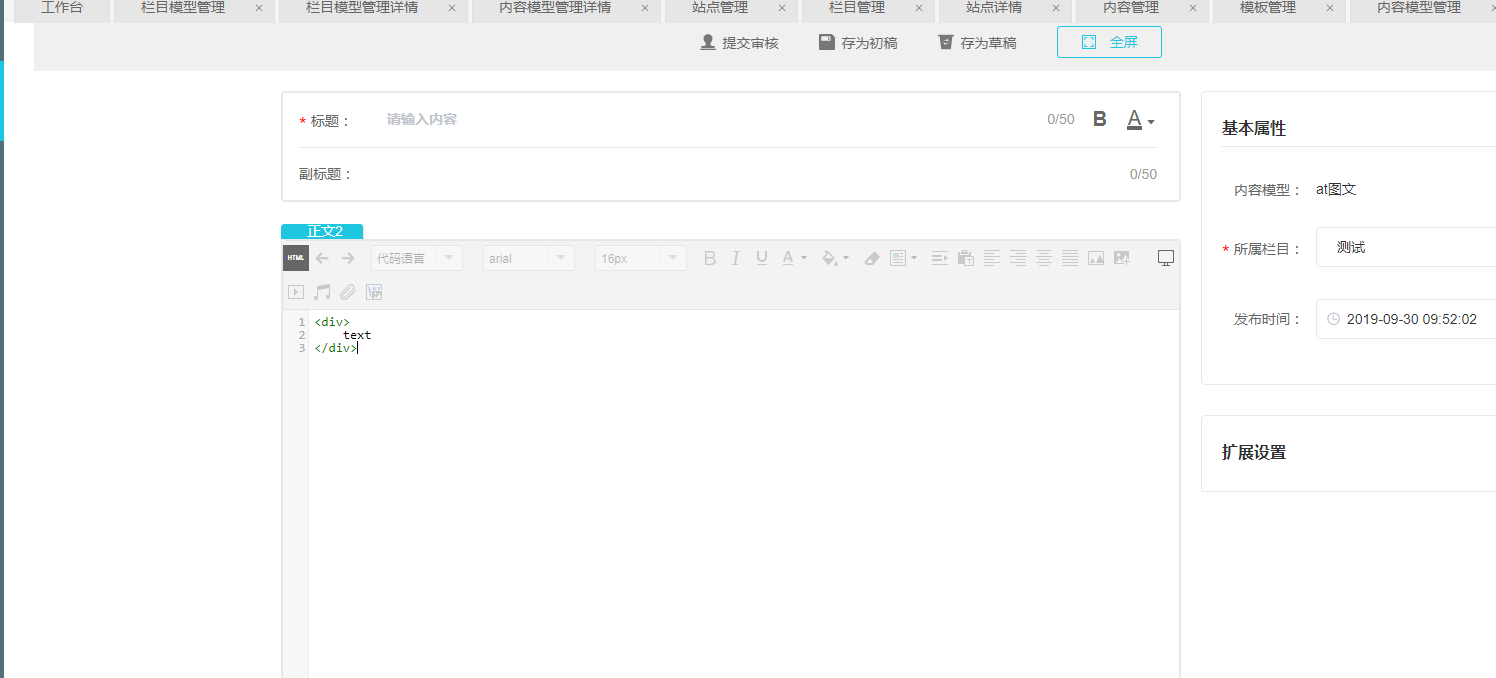Switch to 栏目模型管理 tab
Image resolution: width=1496 pixels, height=678 pixels.
[x=183, y=8]
